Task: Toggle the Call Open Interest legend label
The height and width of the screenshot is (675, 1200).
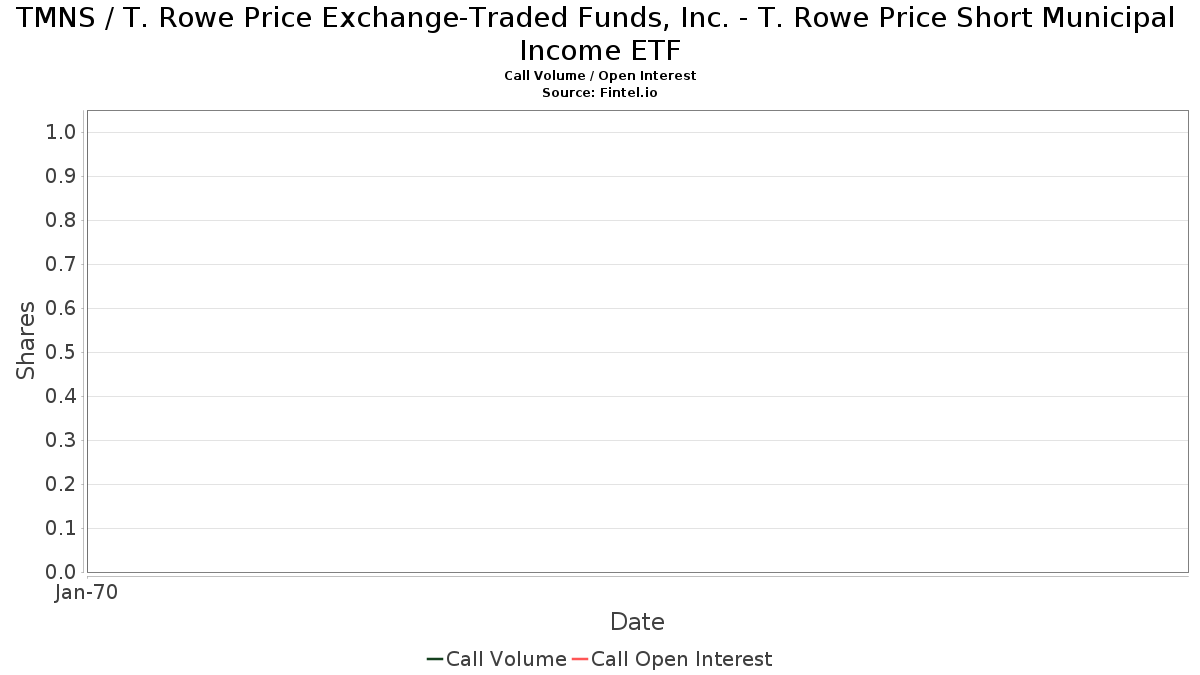Action: pyautogui.click(x=681, y=659)
